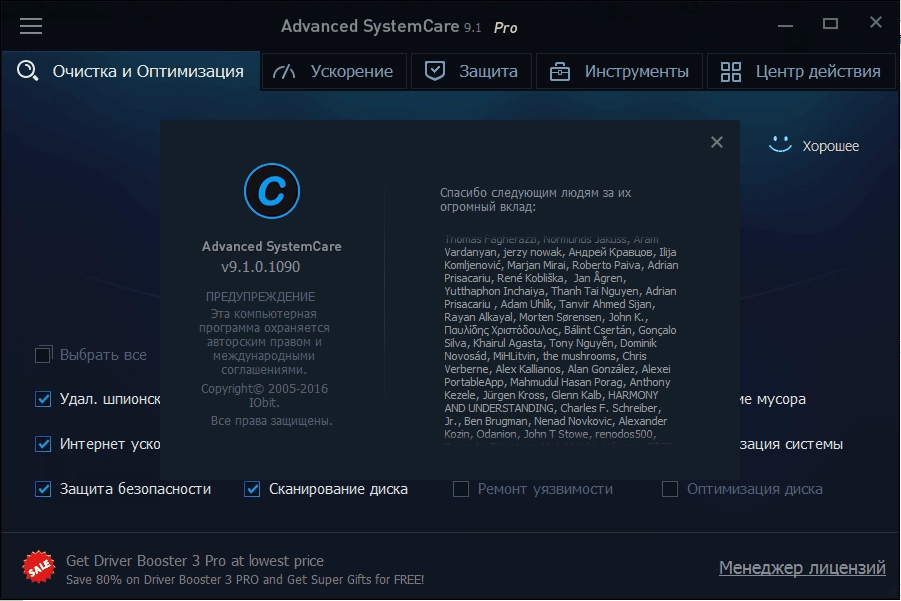This screenshot has width=901, height=601.
Task: Click Save 80% on Driver Booster text
Action: click(x=245, y=580)
